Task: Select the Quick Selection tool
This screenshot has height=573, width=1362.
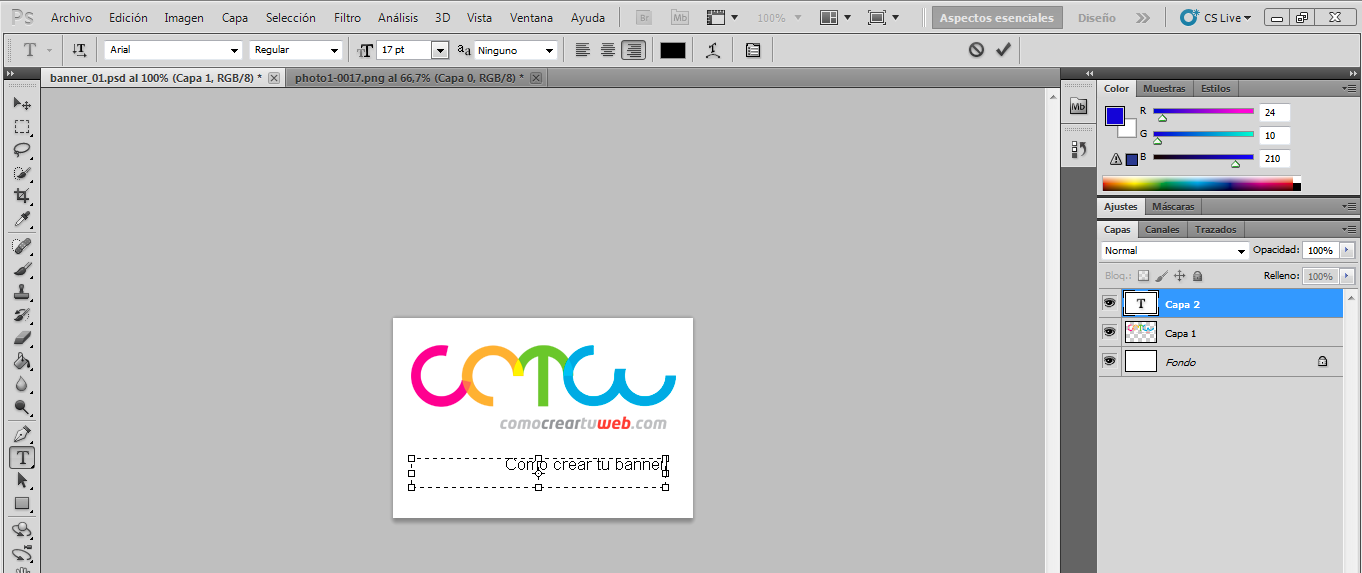Action: (22, 173)
